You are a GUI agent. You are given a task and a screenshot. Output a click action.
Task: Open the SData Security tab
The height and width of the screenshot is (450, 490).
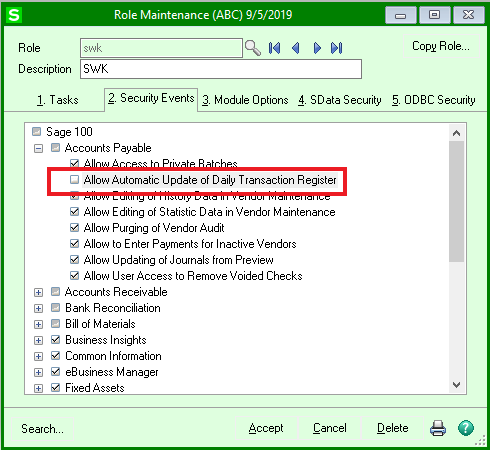(340, 100)
